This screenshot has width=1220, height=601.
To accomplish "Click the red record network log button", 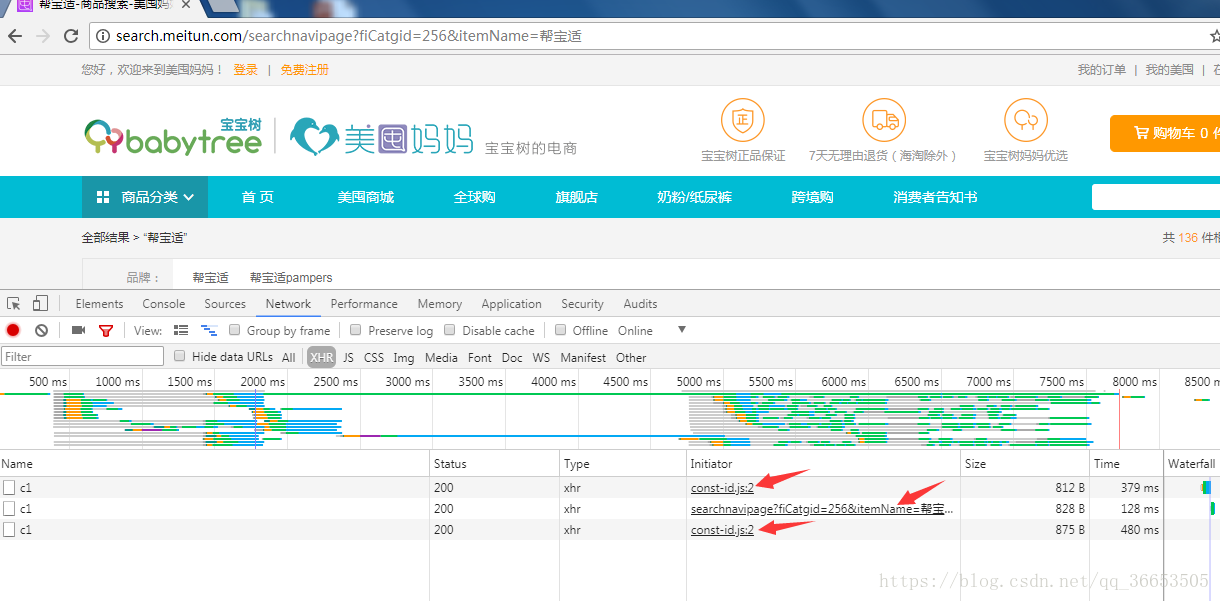I will 13,330.
